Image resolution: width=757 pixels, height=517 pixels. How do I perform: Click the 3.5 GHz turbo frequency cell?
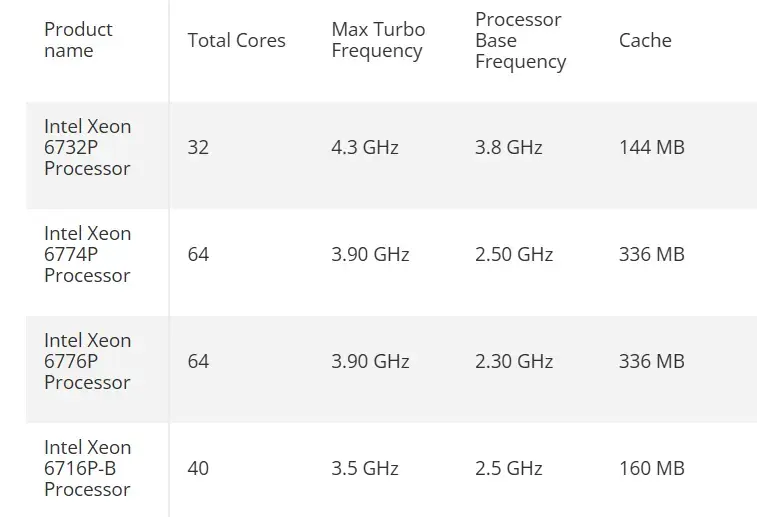pos(365,468)
